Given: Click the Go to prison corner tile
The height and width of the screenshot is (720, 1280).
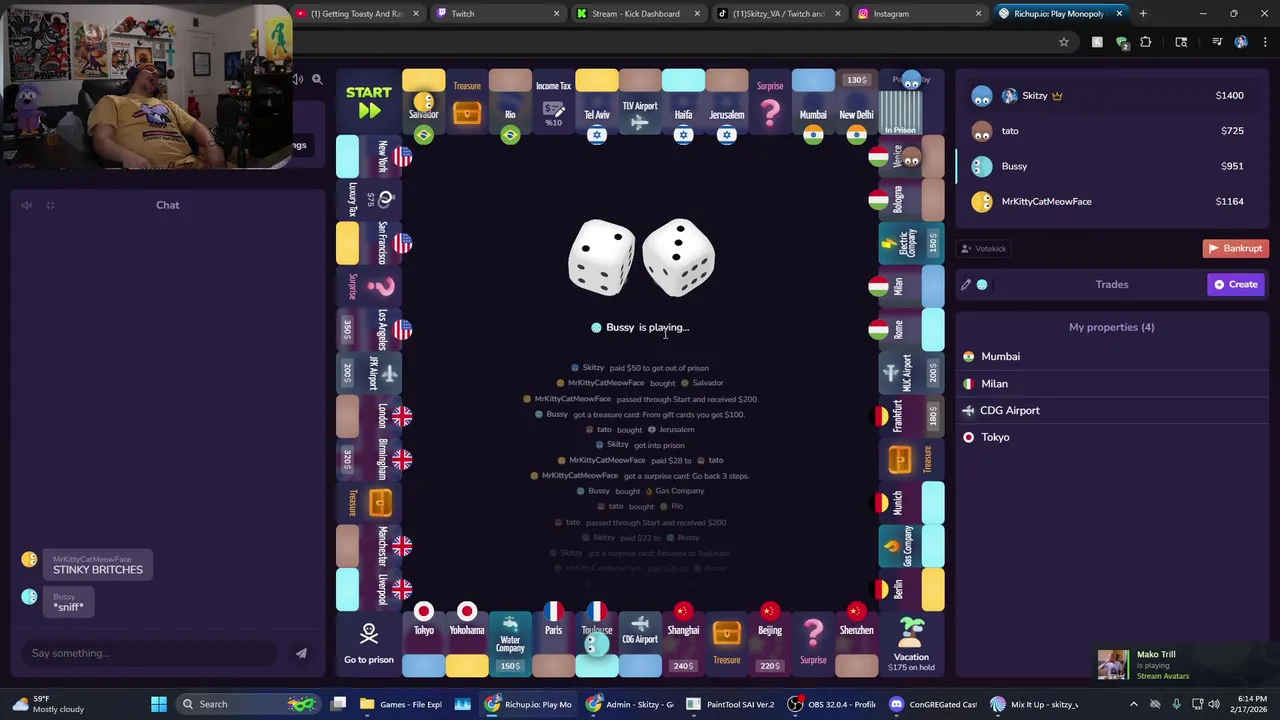Looking at the screenshot, I should (368, 643).
